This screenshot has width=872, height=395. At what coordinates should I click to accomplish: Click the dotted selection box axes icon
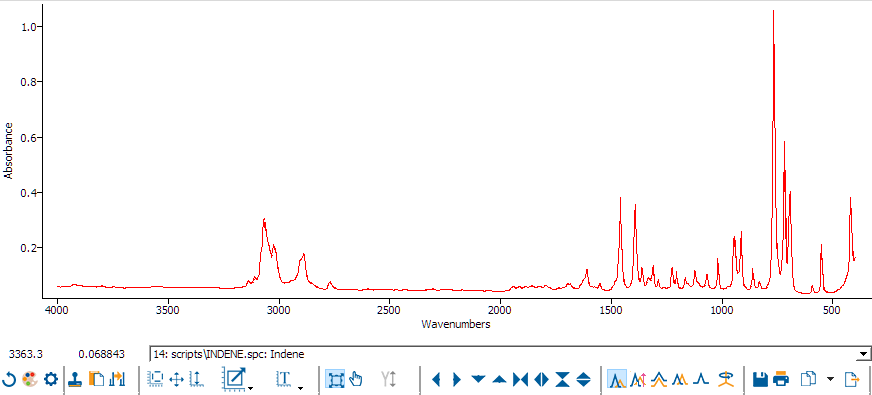[155, 380]
